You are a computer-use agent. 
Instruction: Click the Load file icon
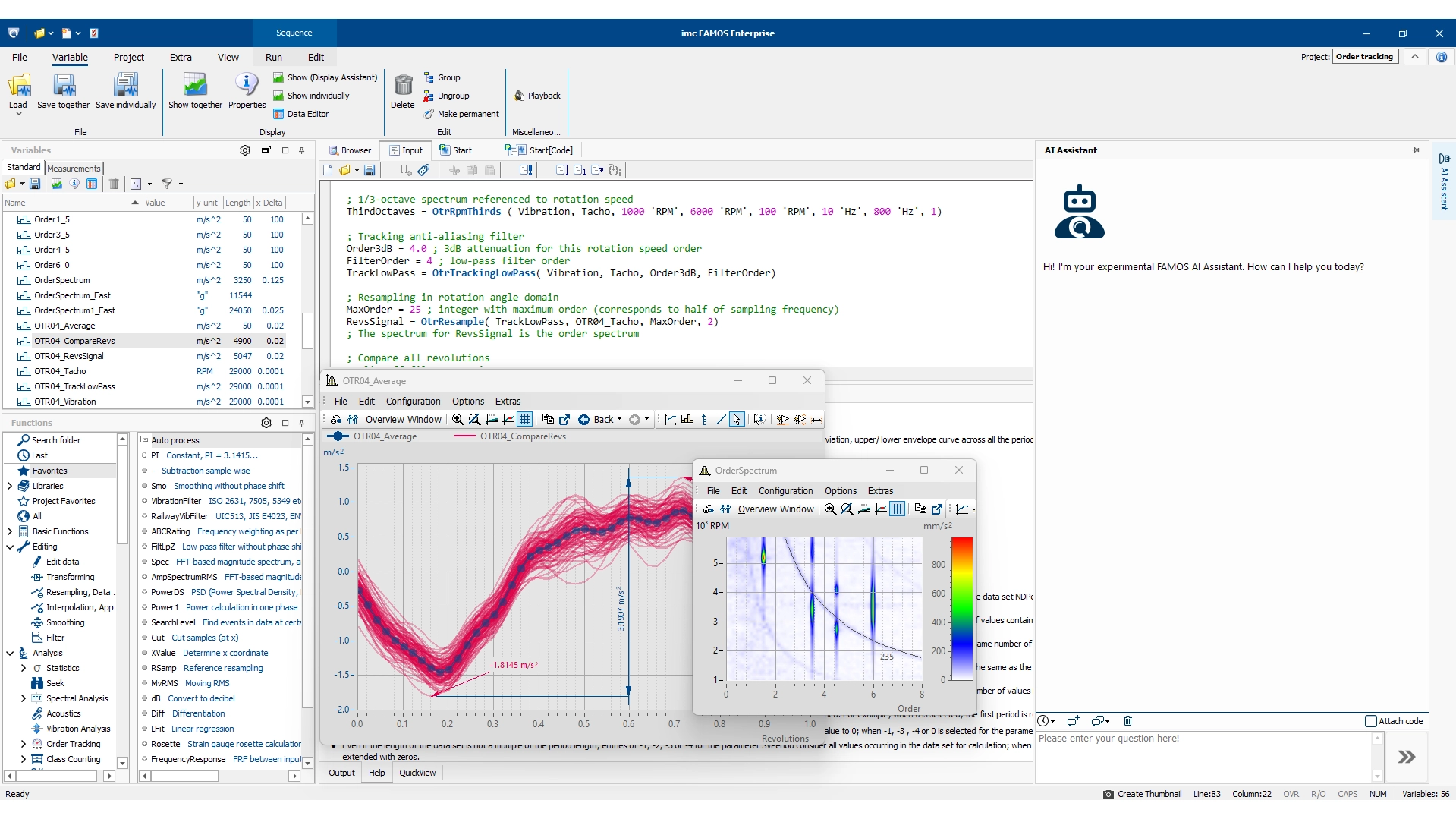click(x=18, y=87)
